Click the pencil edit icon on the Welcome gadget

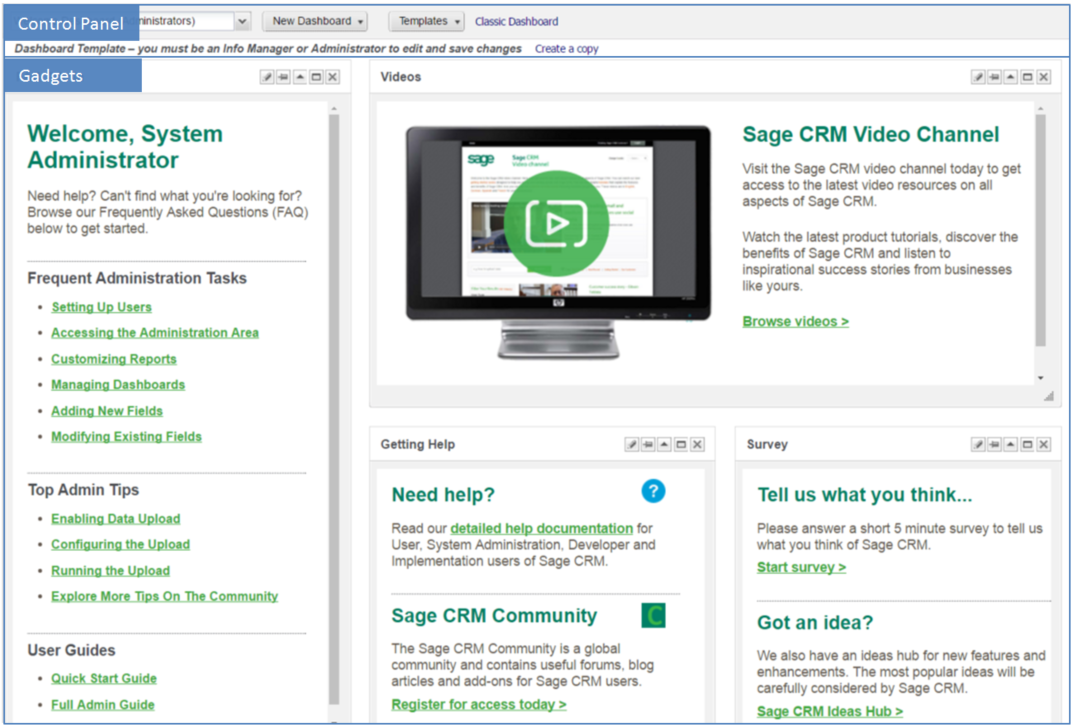coord(267,77)
